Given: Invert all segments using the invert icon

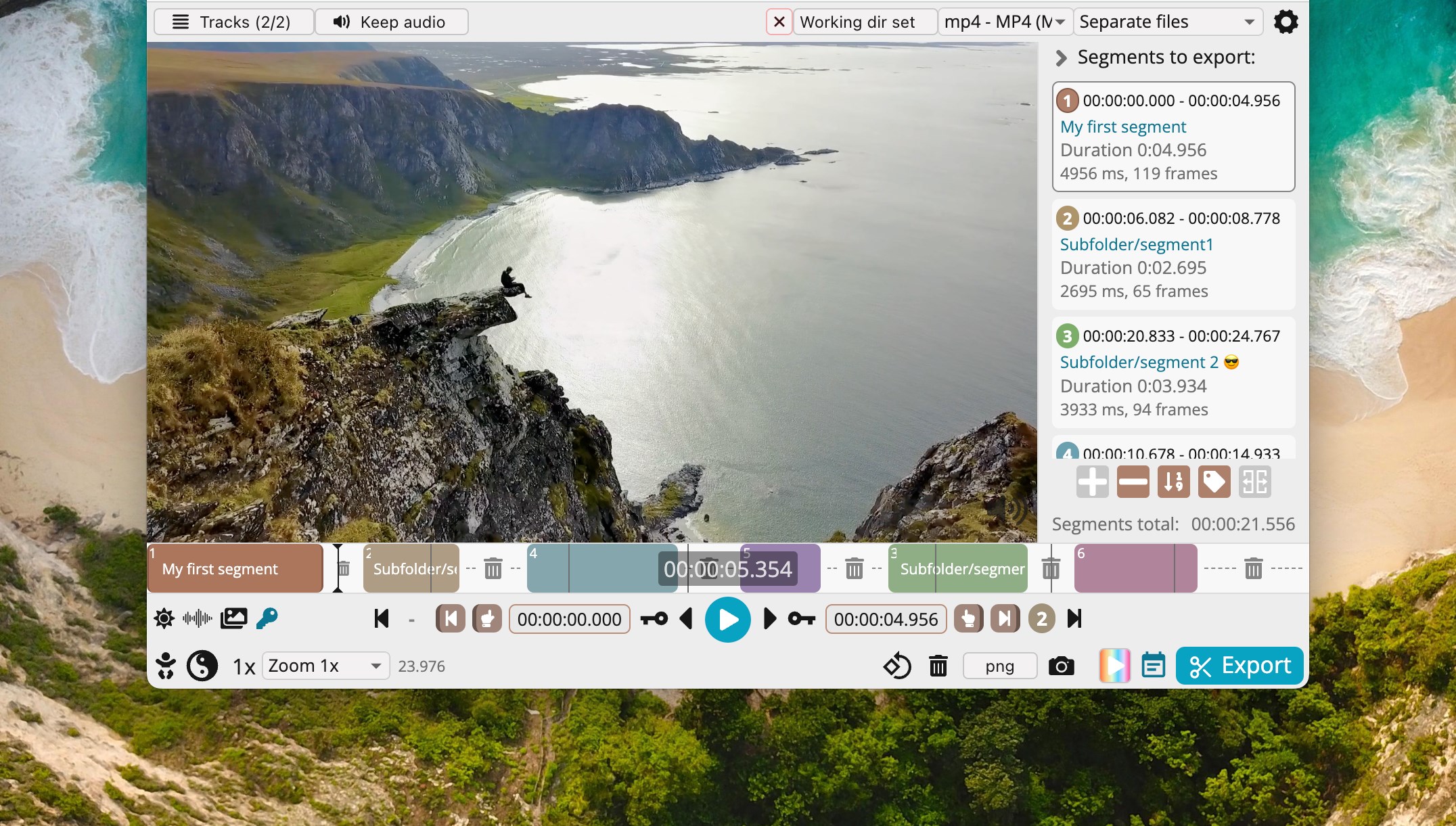Looking at the screenshot, I should (x=1255, y=481).
